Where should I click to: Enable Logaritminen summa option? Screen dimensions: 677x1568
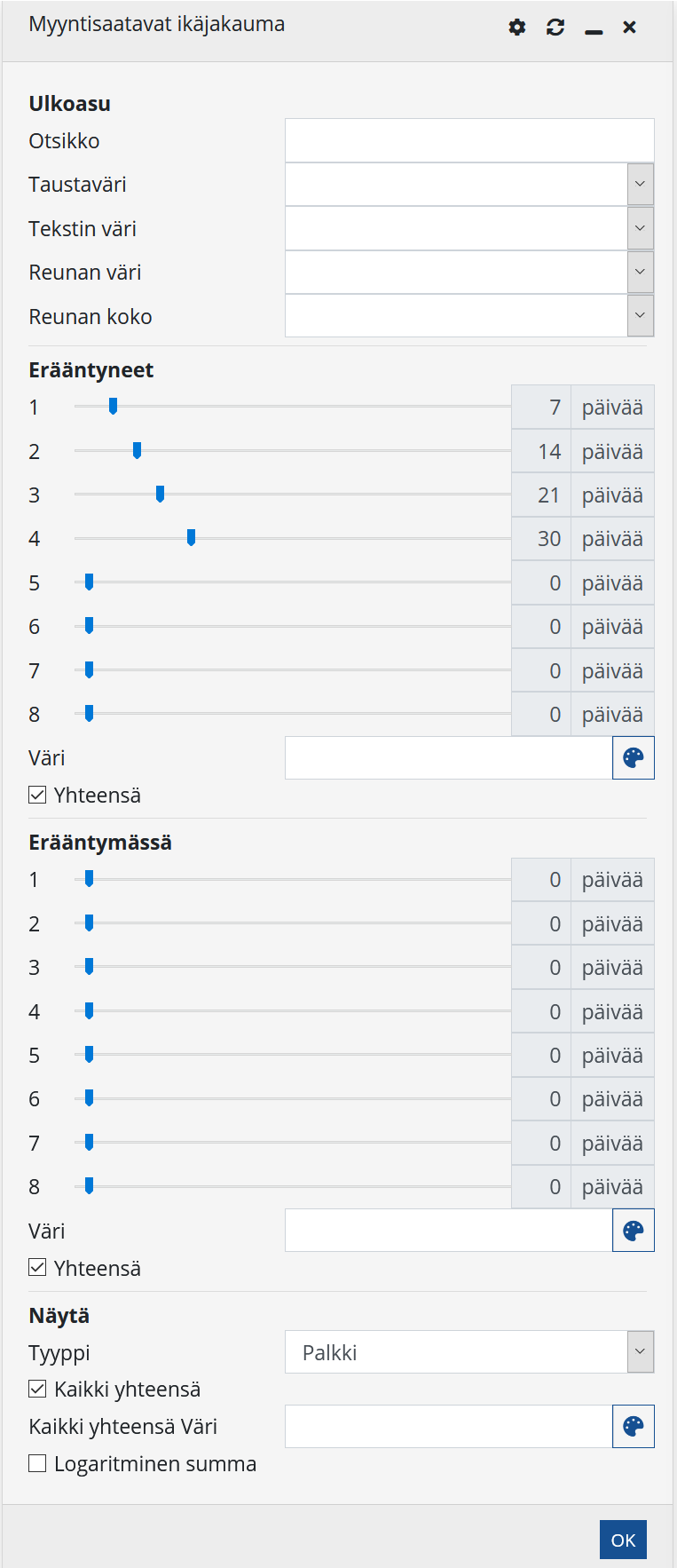coord(37,1463)
